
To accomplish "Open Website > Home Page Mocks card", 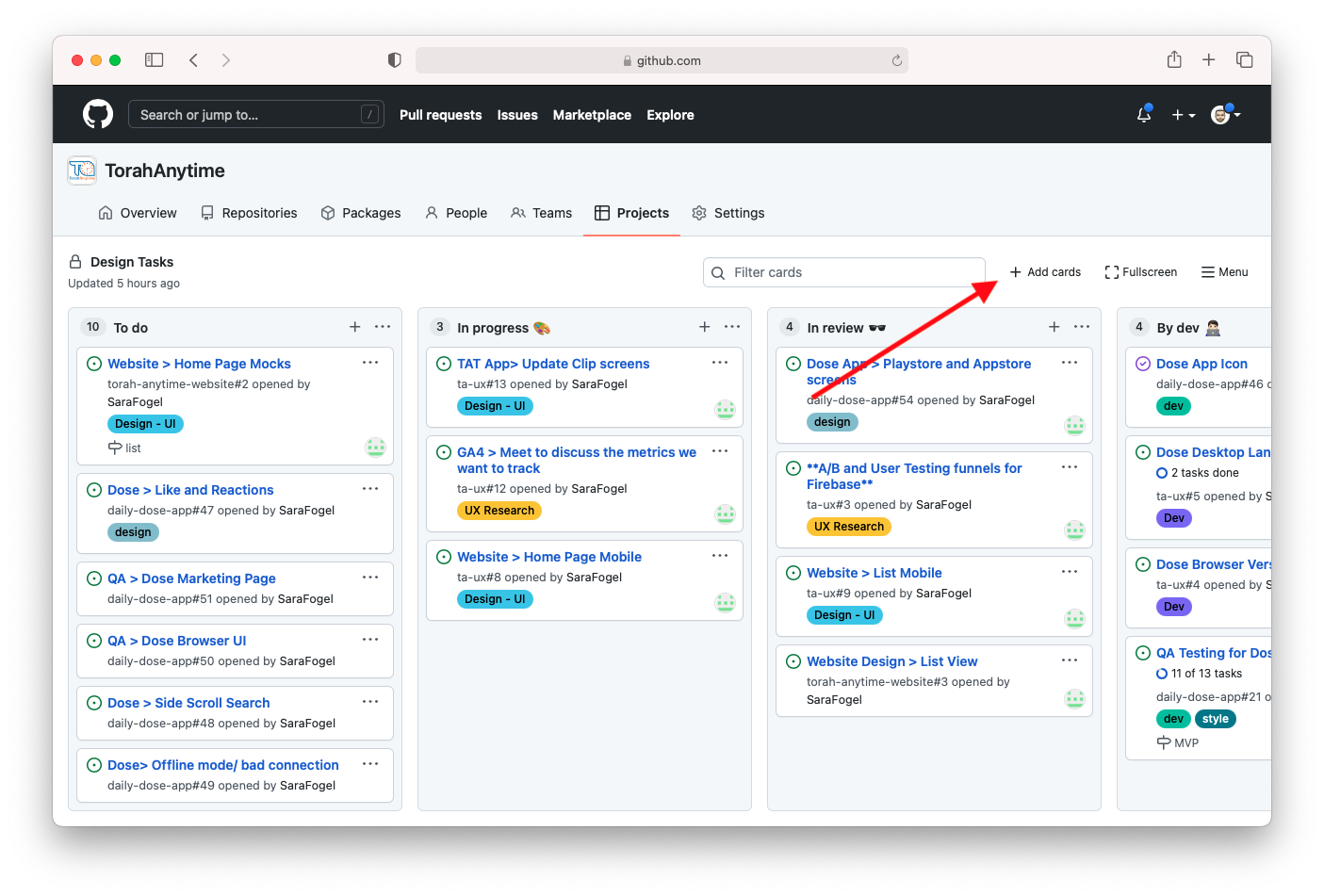I will (199, 364).
